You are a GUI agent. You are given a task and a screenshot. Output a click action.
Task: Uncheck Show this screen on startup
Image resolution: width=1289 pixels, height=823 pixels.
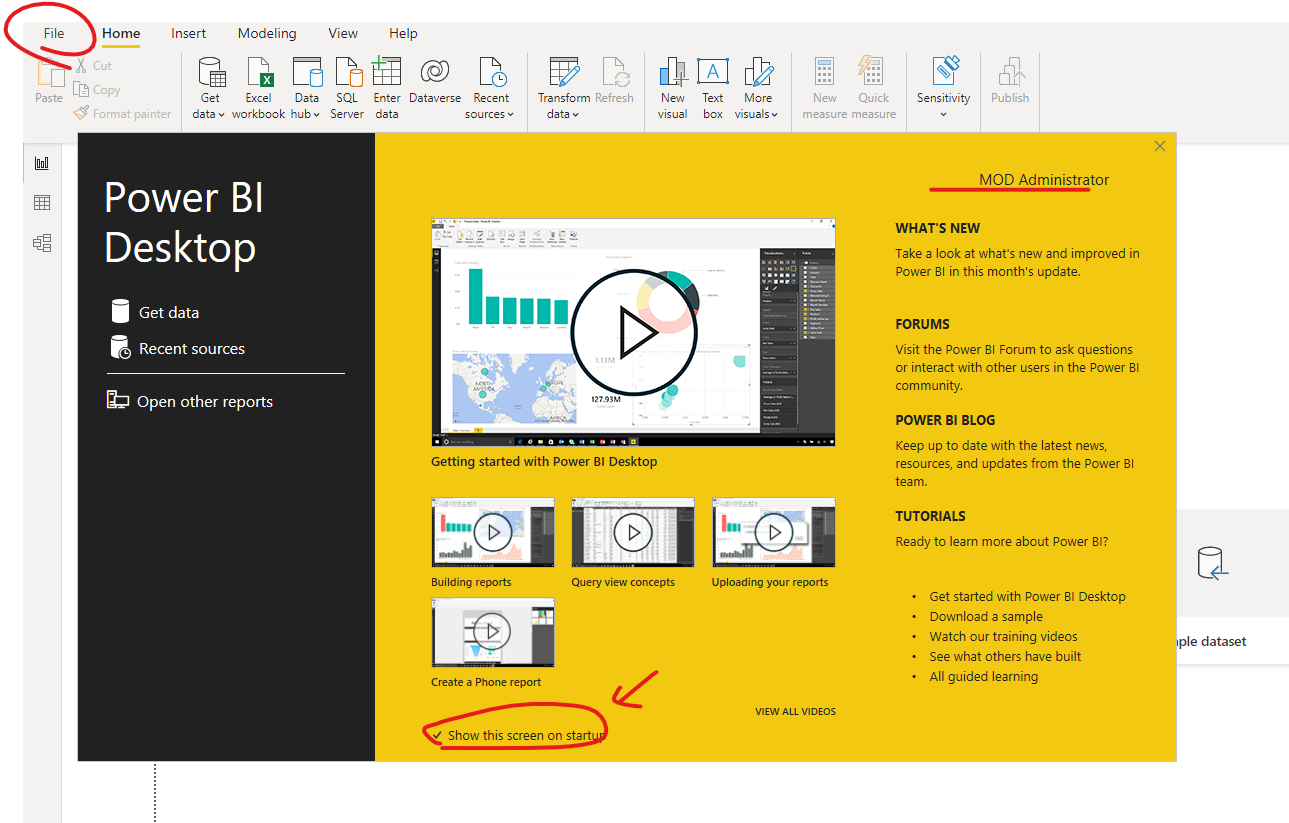tap(438, 735)
